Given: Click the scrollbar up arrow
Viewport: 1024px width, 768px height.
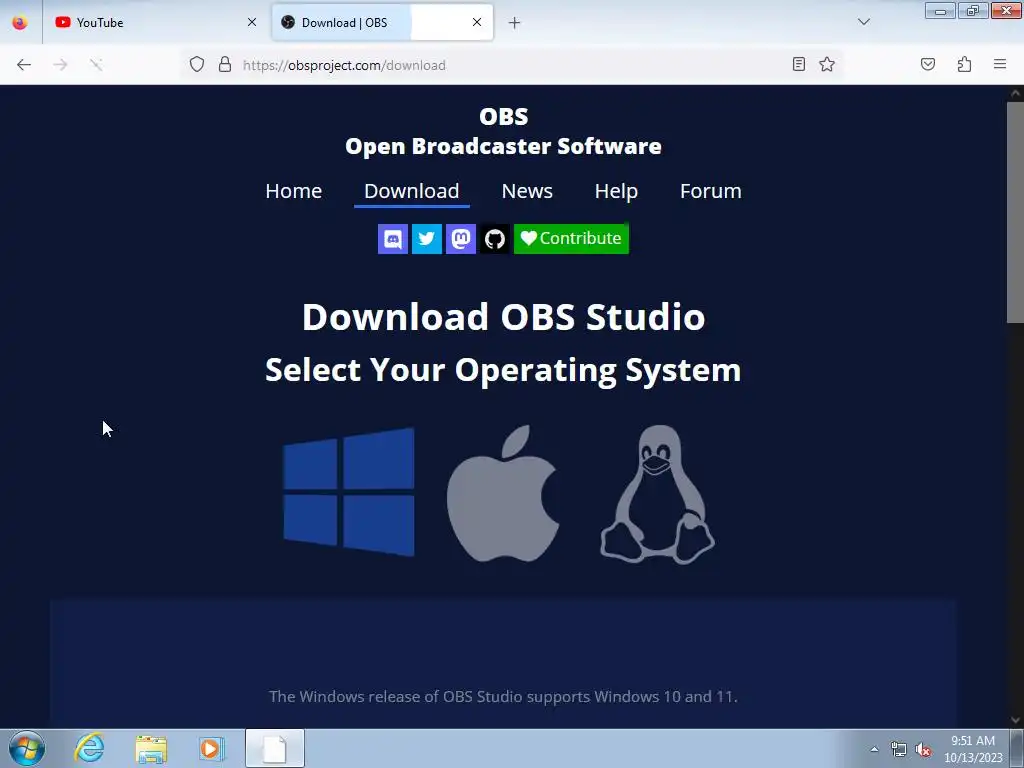Looking at the screenshot, I should click(1015, 93).
